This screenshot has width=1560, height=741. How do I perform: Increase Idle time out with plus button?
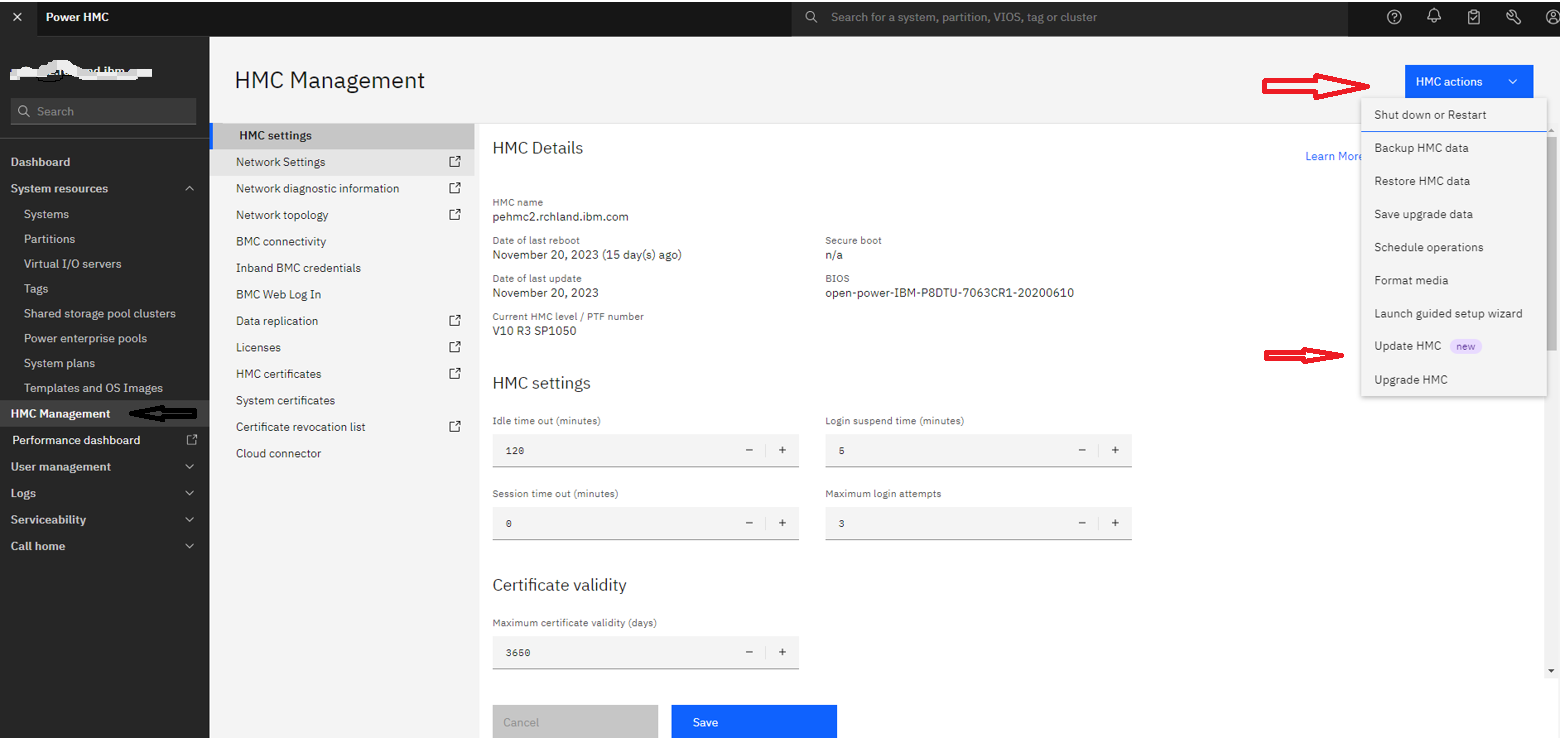[x=782, y=450]
